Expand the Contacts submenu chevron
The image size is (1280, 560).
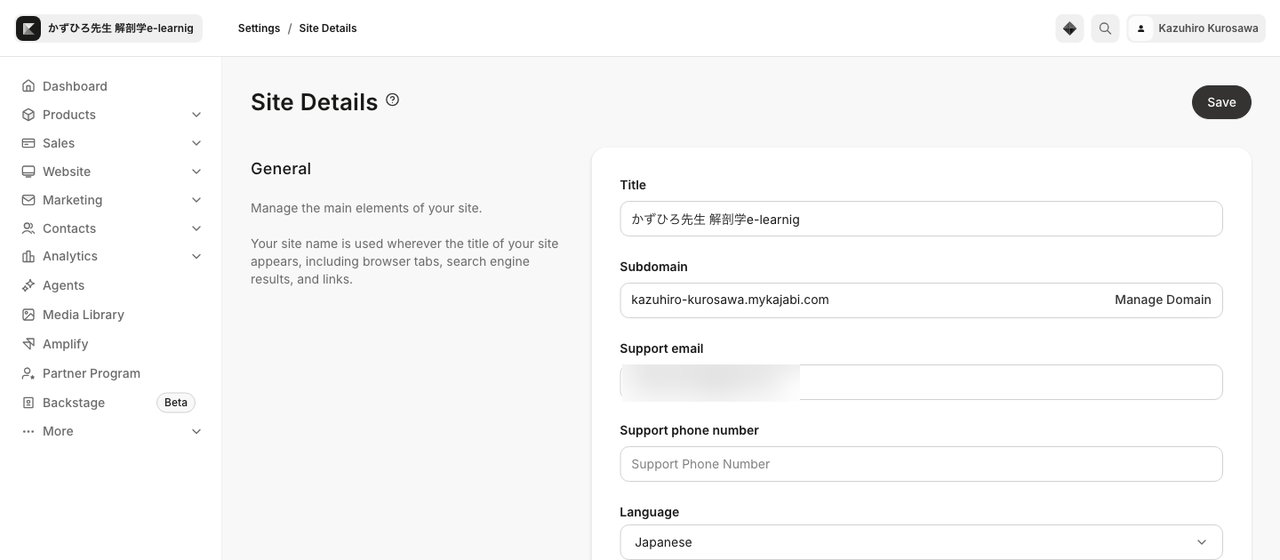click(196, 229)
